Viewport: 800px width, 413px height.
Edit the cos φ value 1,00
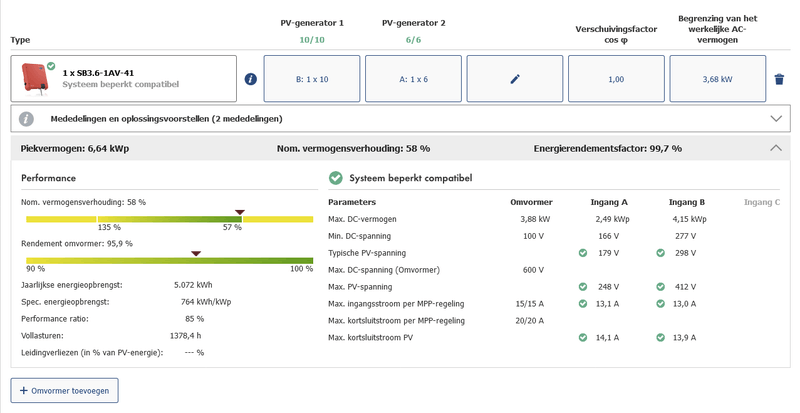coord(616,79)
